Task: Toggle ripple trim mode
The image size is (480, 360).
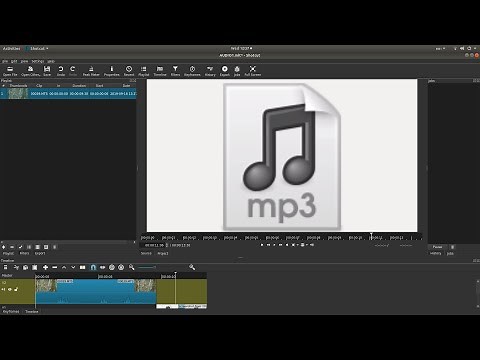Action: point(112,267)
